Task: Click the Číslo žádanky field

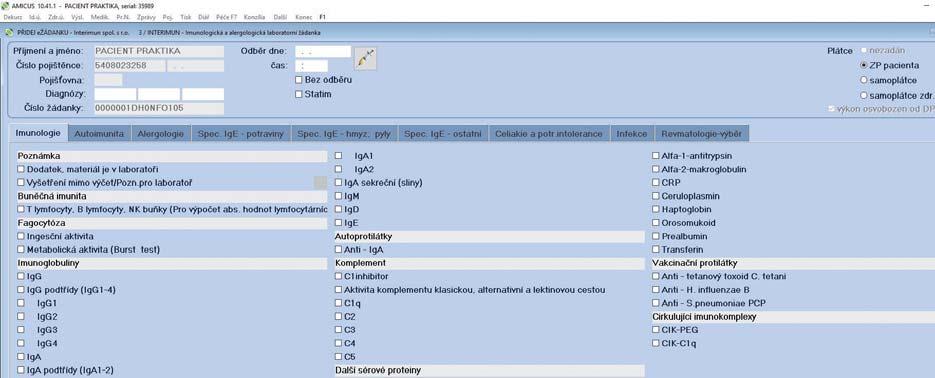Action: 159,109
